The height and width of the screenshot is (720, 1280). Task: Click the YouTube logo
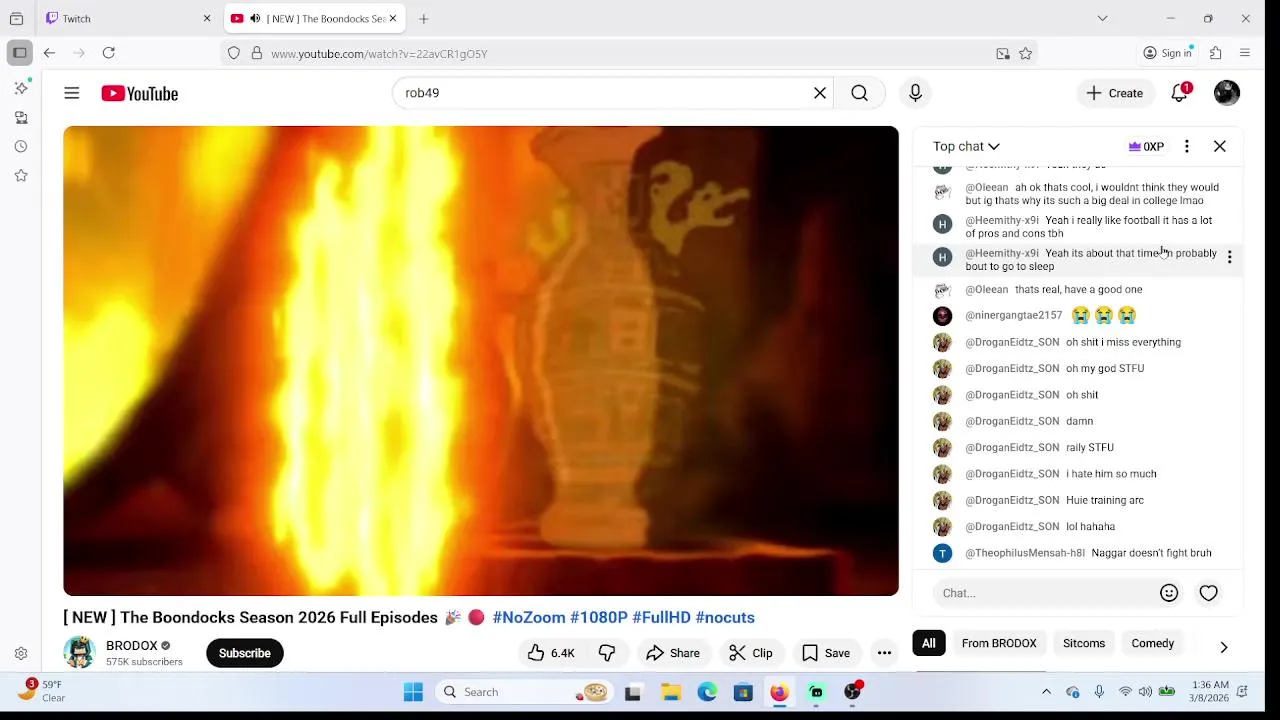[x=139, y=93]
